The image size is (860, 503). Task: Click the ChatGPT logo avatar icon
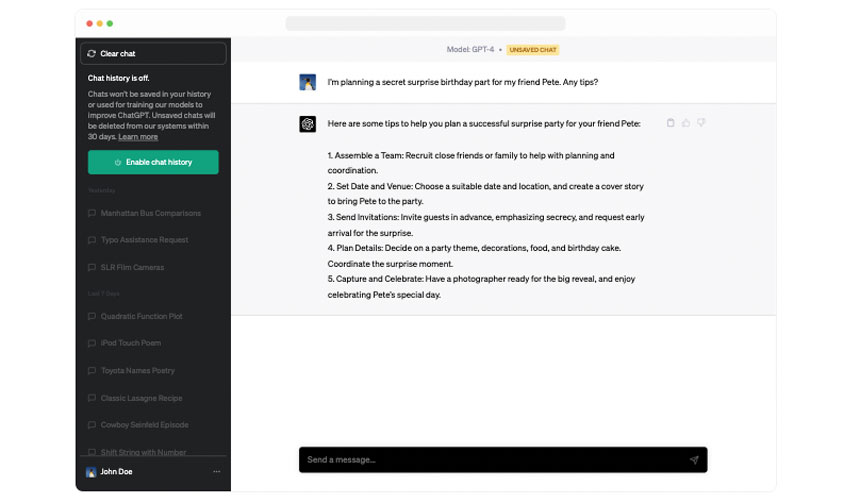pyautogui.click(x=308, y=124)
